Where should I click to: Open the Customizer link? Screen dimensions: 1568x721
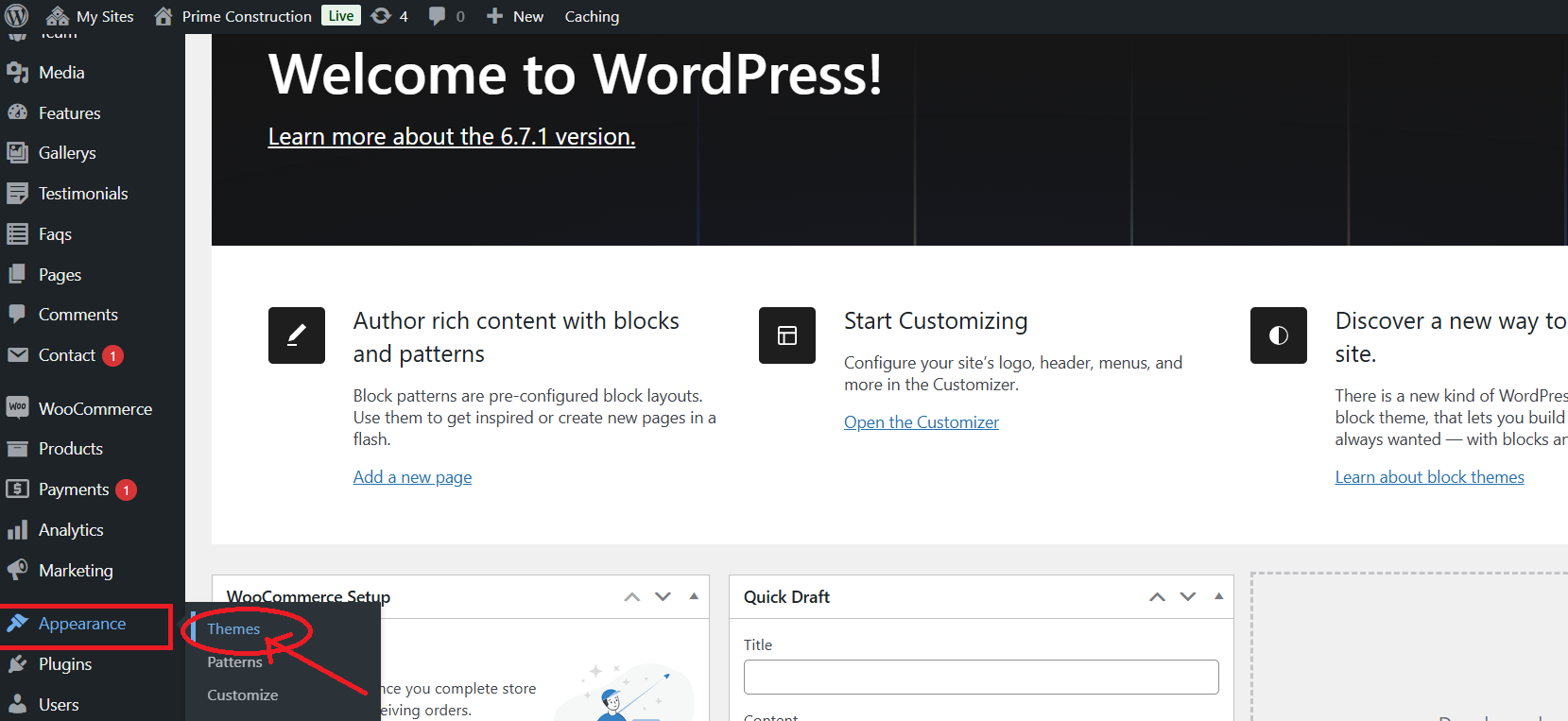[x=921, y=422]
